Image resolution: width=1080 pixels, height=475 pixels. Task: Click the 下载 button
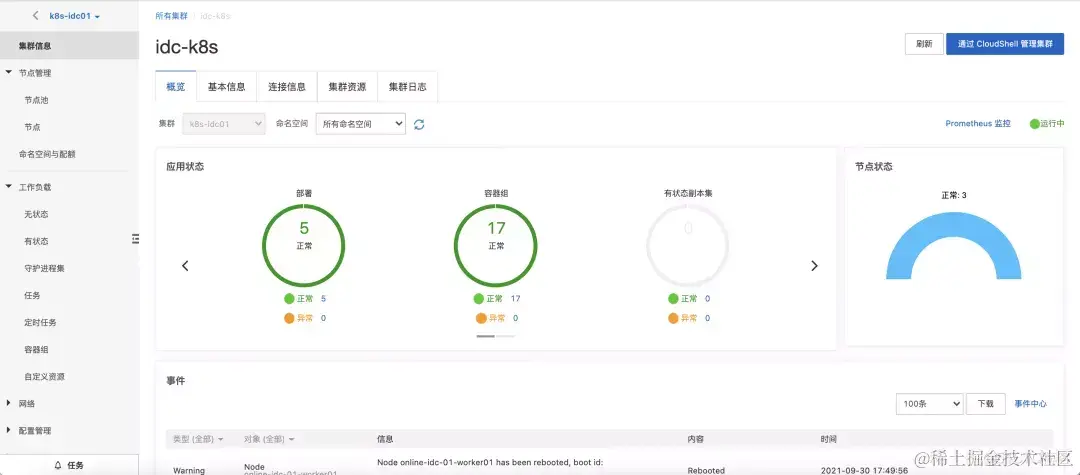click(986, 404)
